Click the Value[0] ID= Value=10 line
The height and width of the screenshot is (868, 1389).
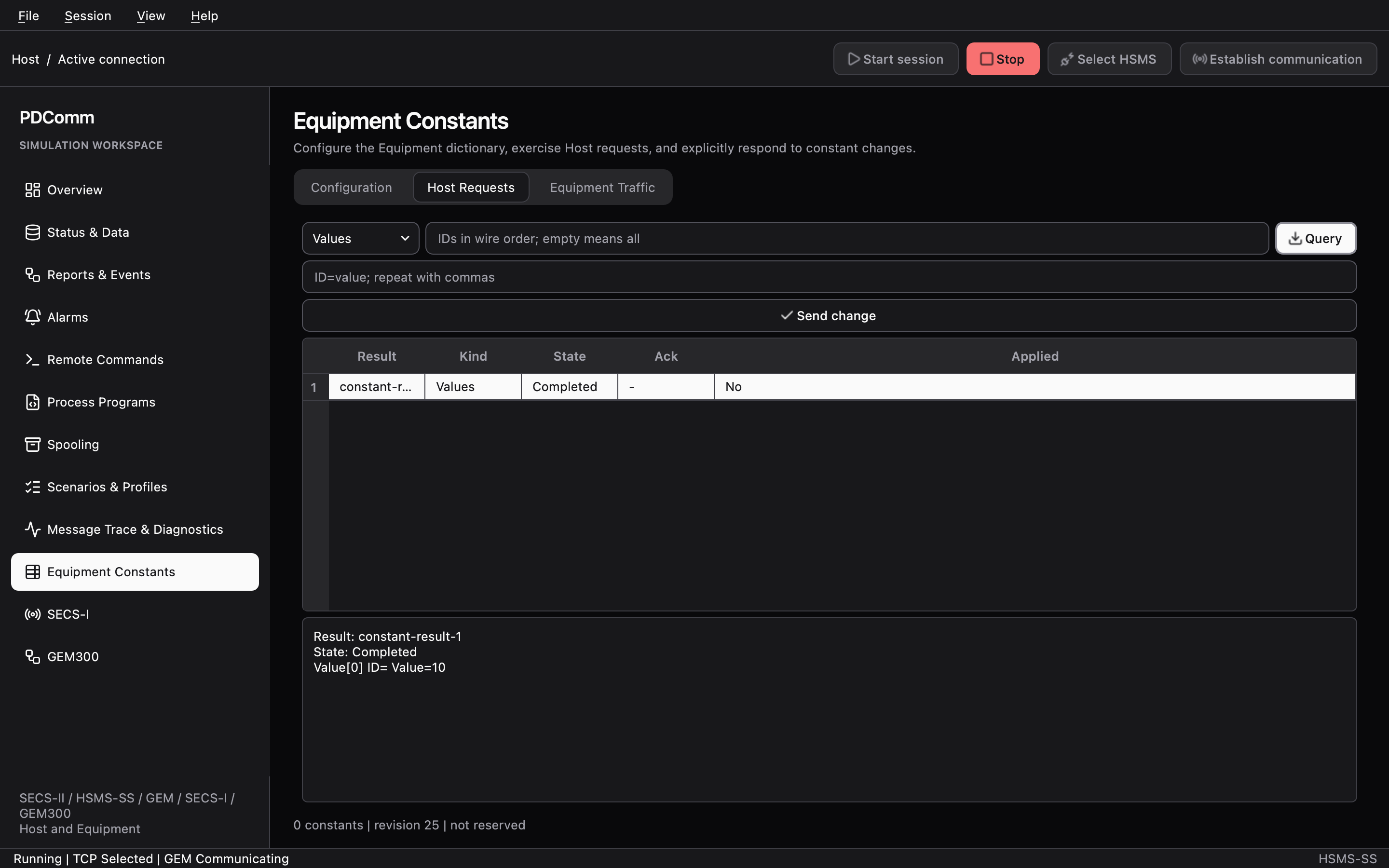click(x=380, y=668)
